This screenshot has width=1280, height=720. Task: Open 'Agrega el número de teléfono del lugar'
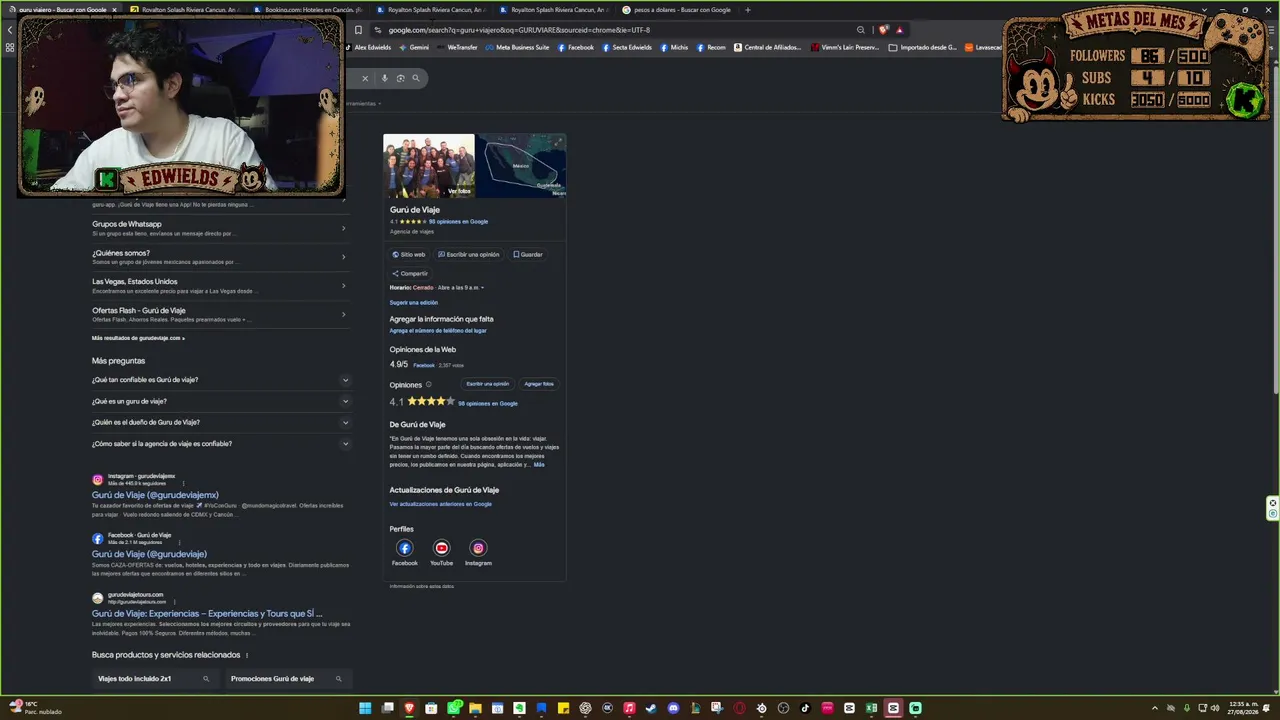438,330
